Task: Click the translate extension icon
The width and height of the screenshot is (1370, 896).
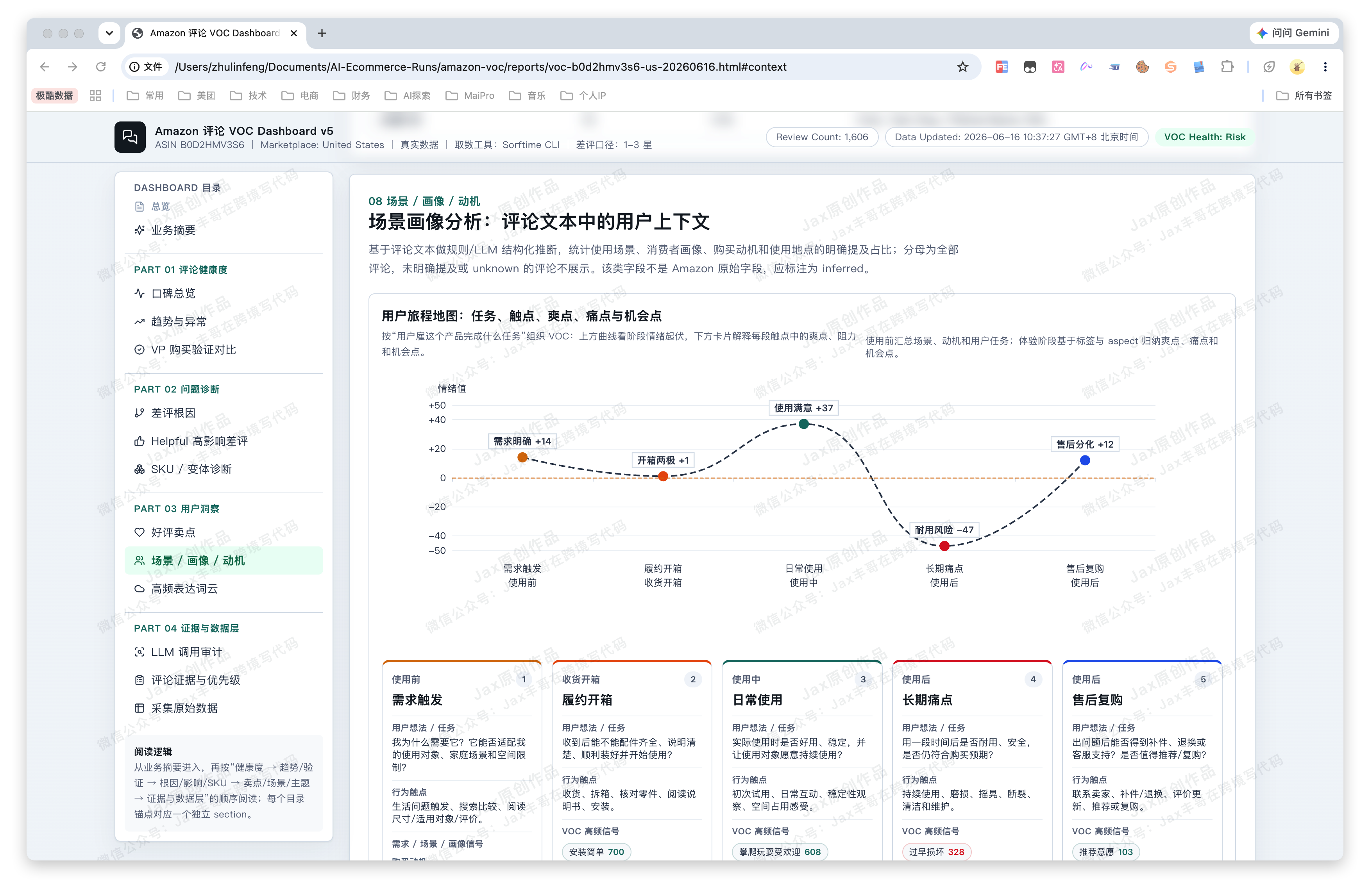Action: pyautogui.click(x=1058, y=67)
